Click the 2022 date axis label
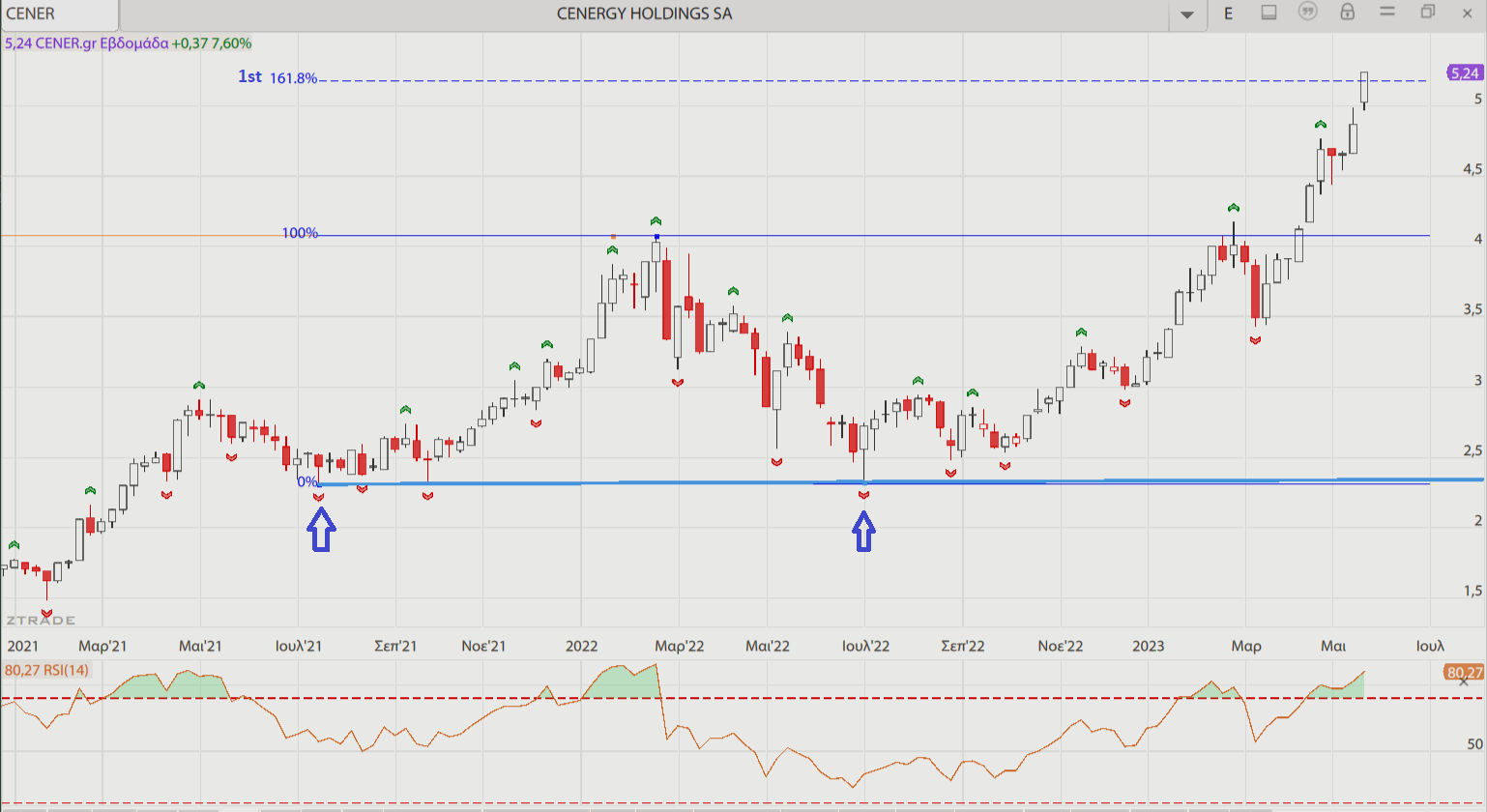 582,646
